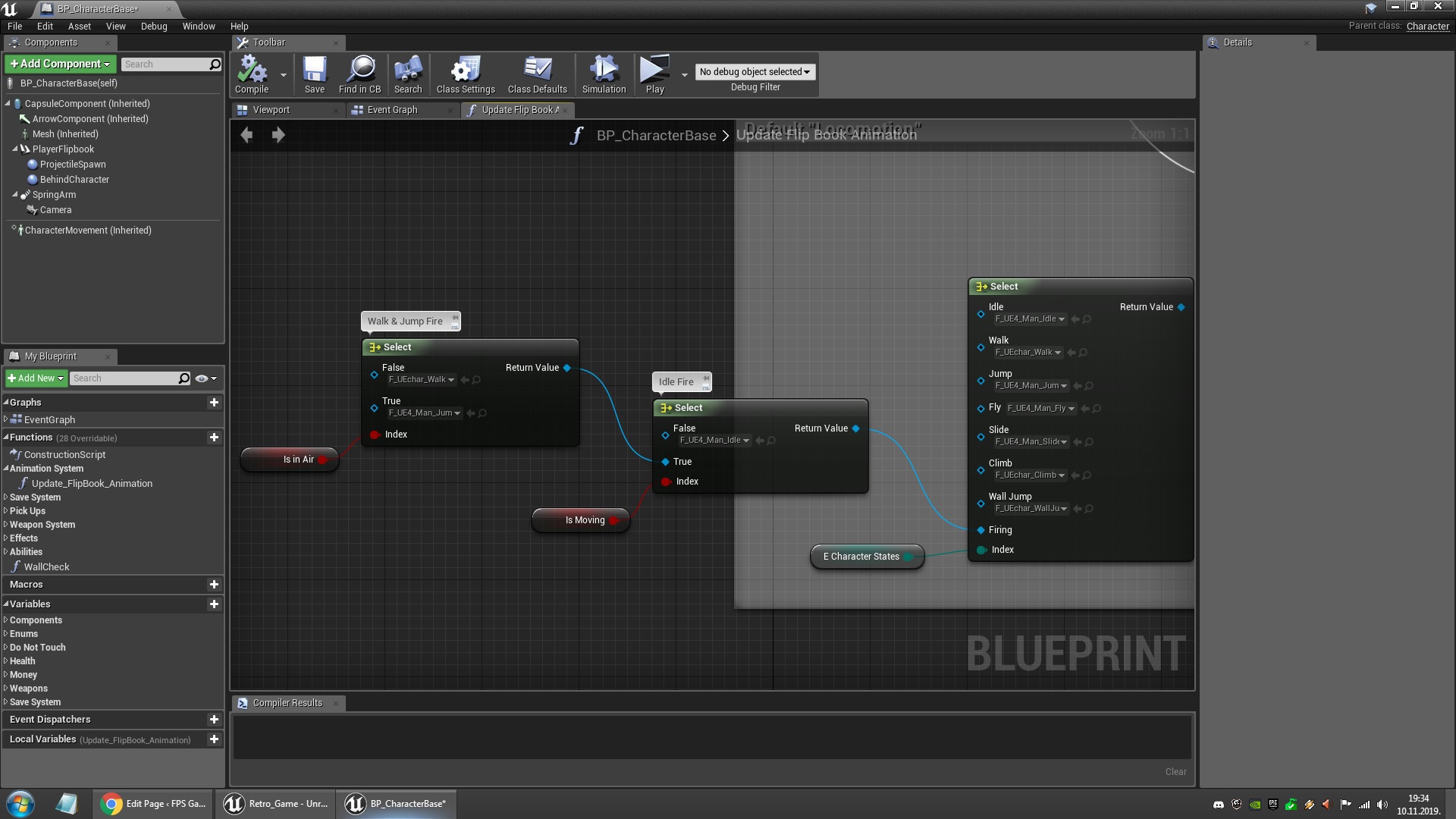
Task: Click the Add Component button
Action: [61, 64]
